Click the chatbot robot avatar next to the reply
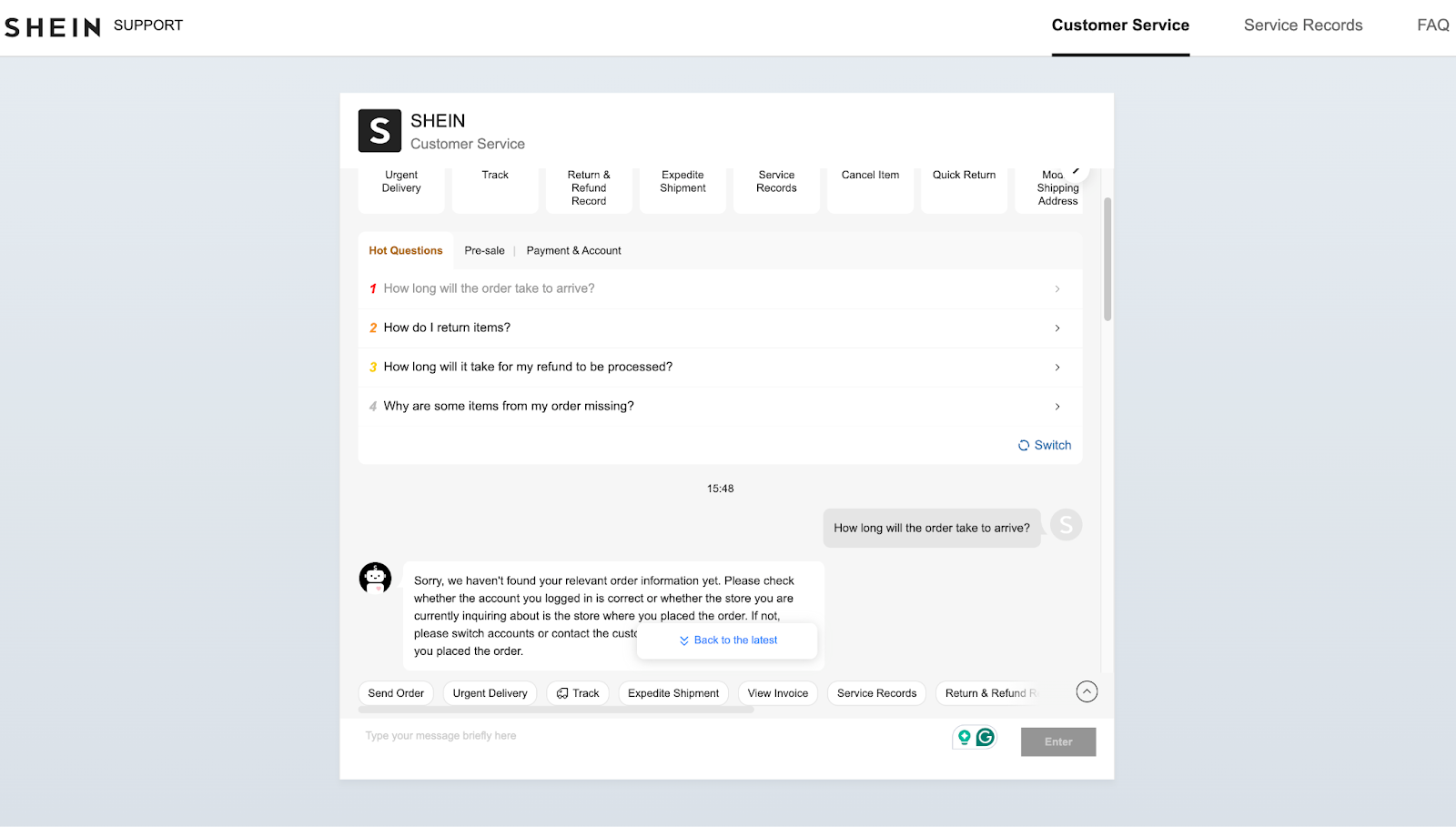Screen dimensions: 1456x827 click(x=376, y=578)
